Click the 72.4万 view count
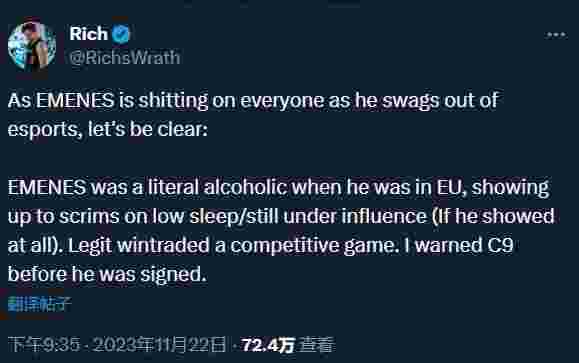579x363 pixels. tap(268, 345)
